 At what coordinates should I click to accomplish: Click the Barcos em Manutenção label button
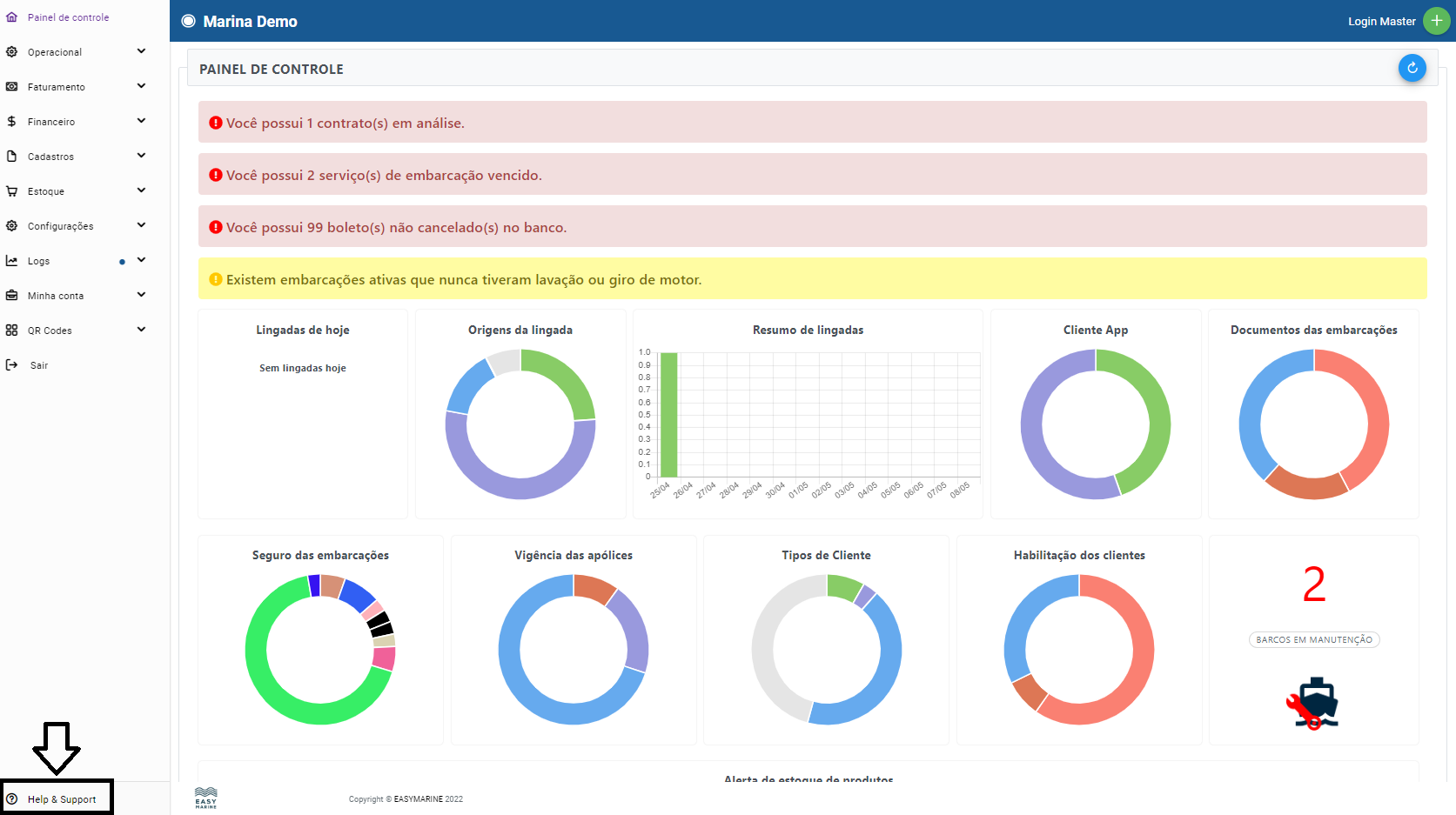tap(1313, 640)
